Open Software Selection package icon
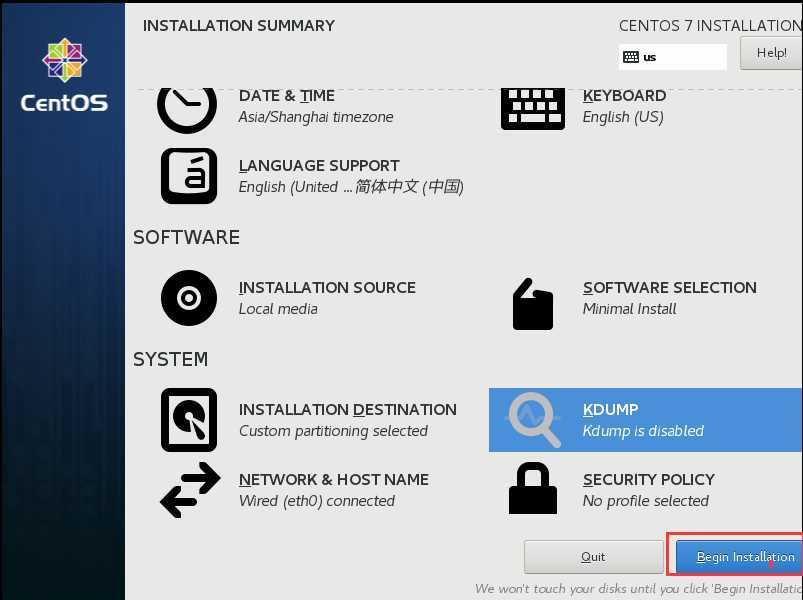This screenshot has height=600, width=803. click(533, 304)
